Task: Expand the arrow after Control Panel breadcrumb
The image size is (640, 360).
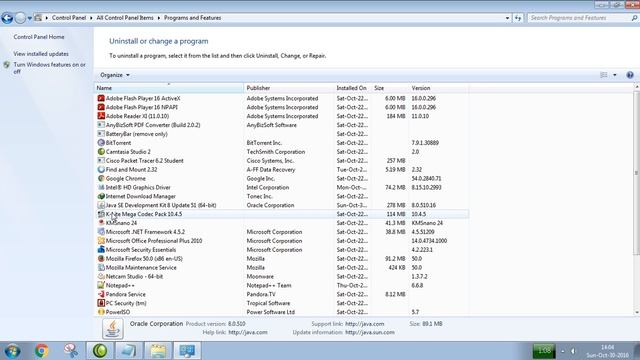Action: click(91, 18)
